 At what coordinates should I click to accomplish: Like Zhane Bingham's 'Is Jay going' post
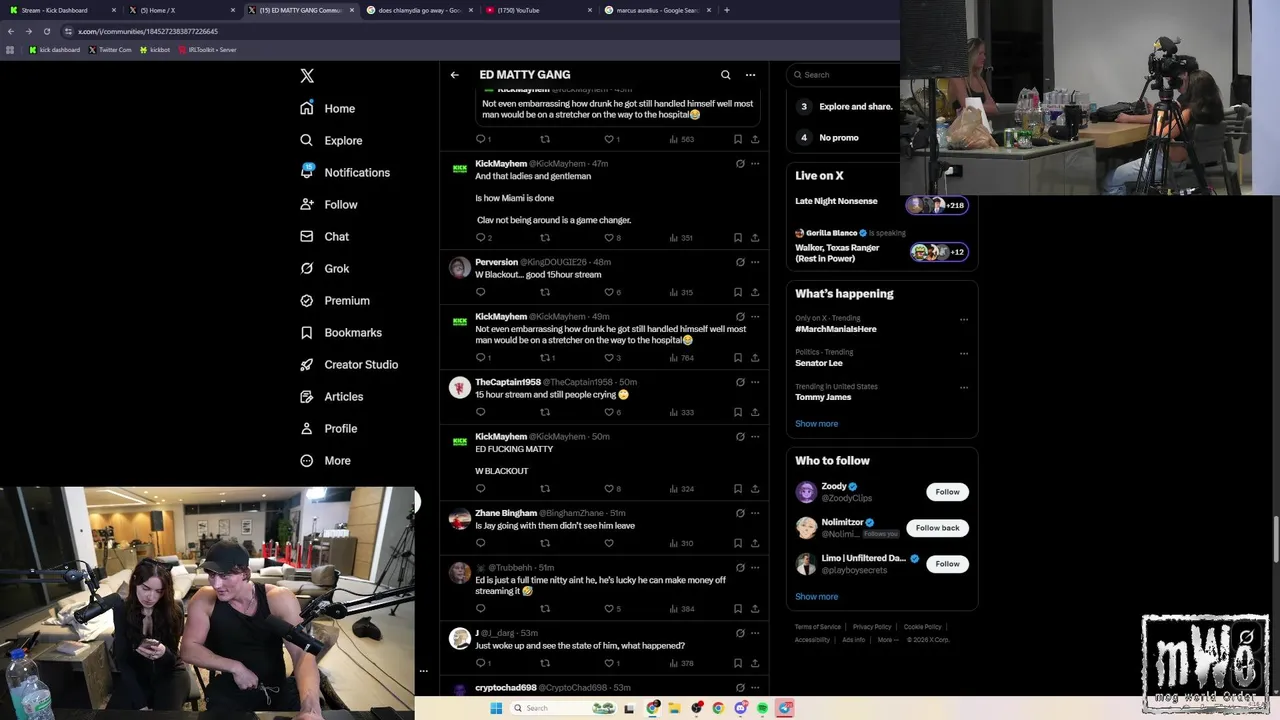point(609,543)
